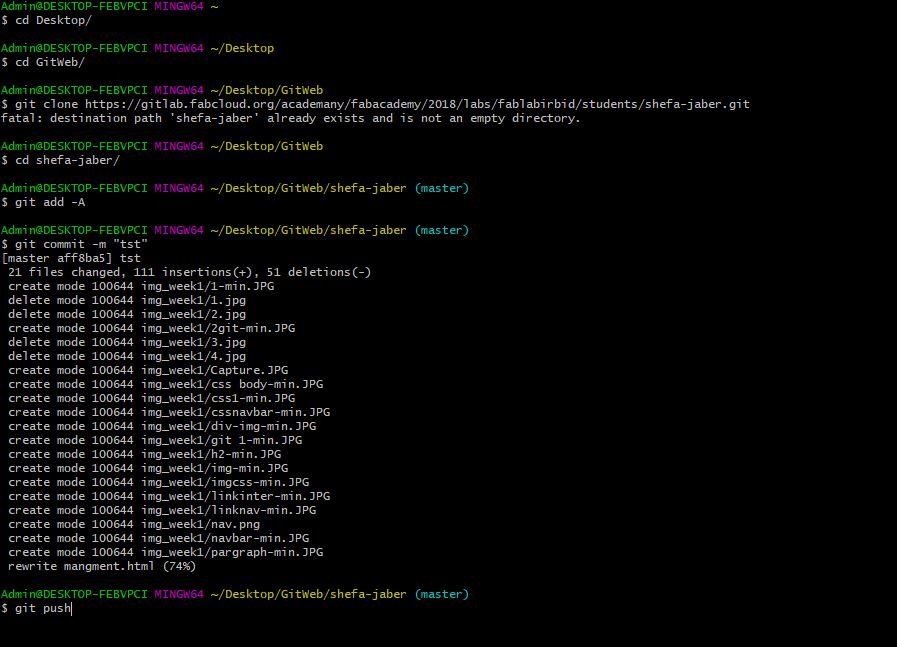Image resolution: width=897 pixels, height=647 pixels.
Task: Click the img_week1/nav.png entry
Action: click(x=201, y=525)
